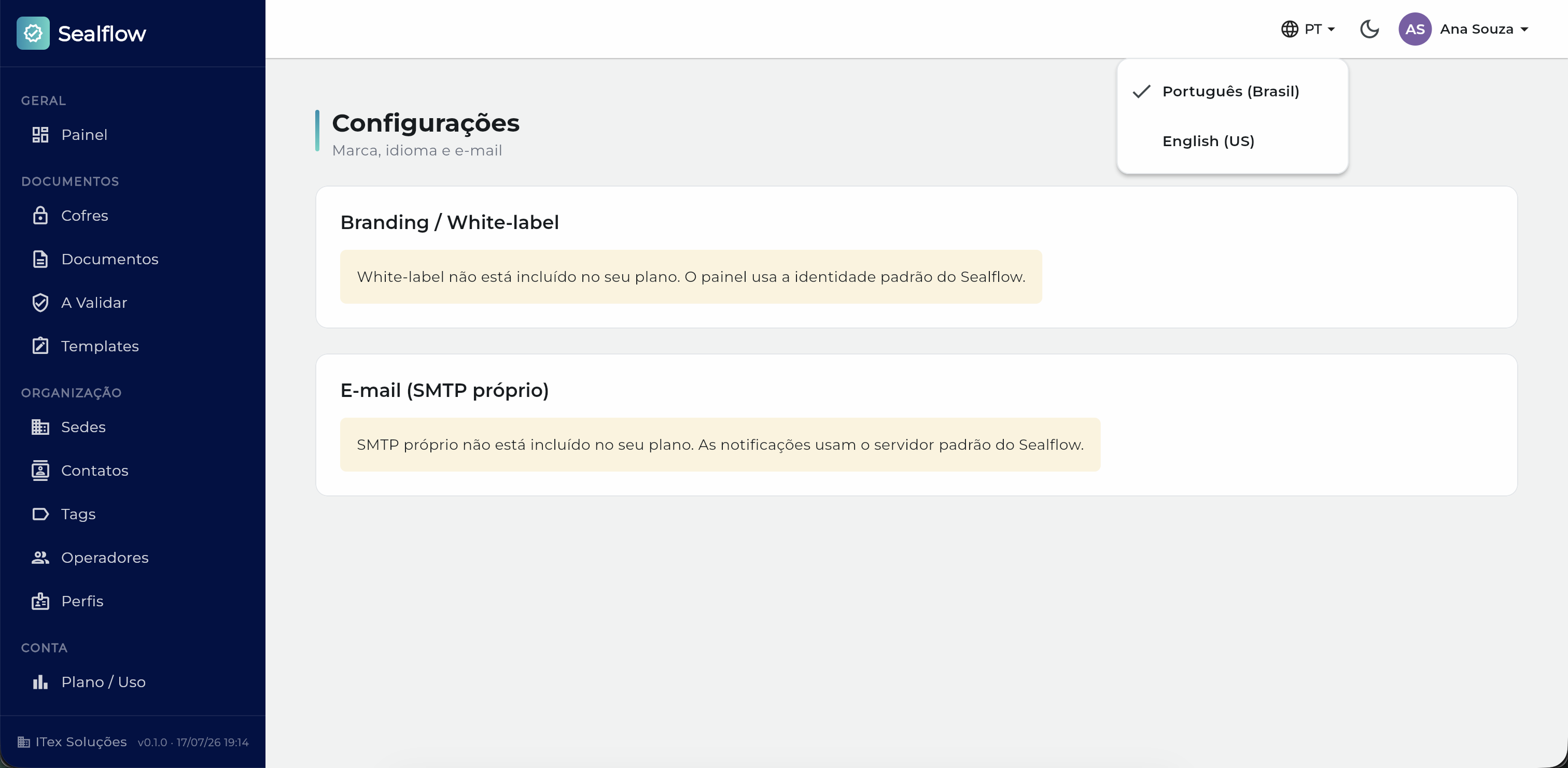Open Painel dashboard icon in sidebar

click(x=40, y=135)
